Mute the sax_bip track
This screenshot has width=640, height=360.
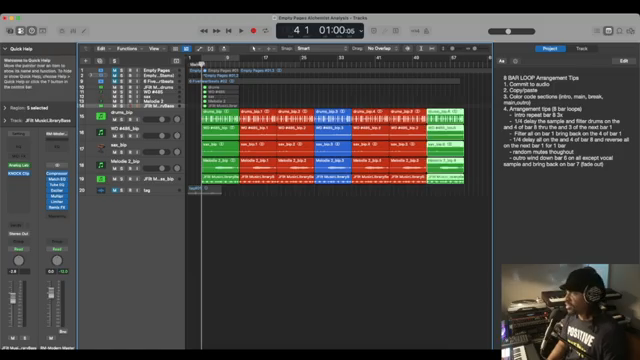pos(114,152)
